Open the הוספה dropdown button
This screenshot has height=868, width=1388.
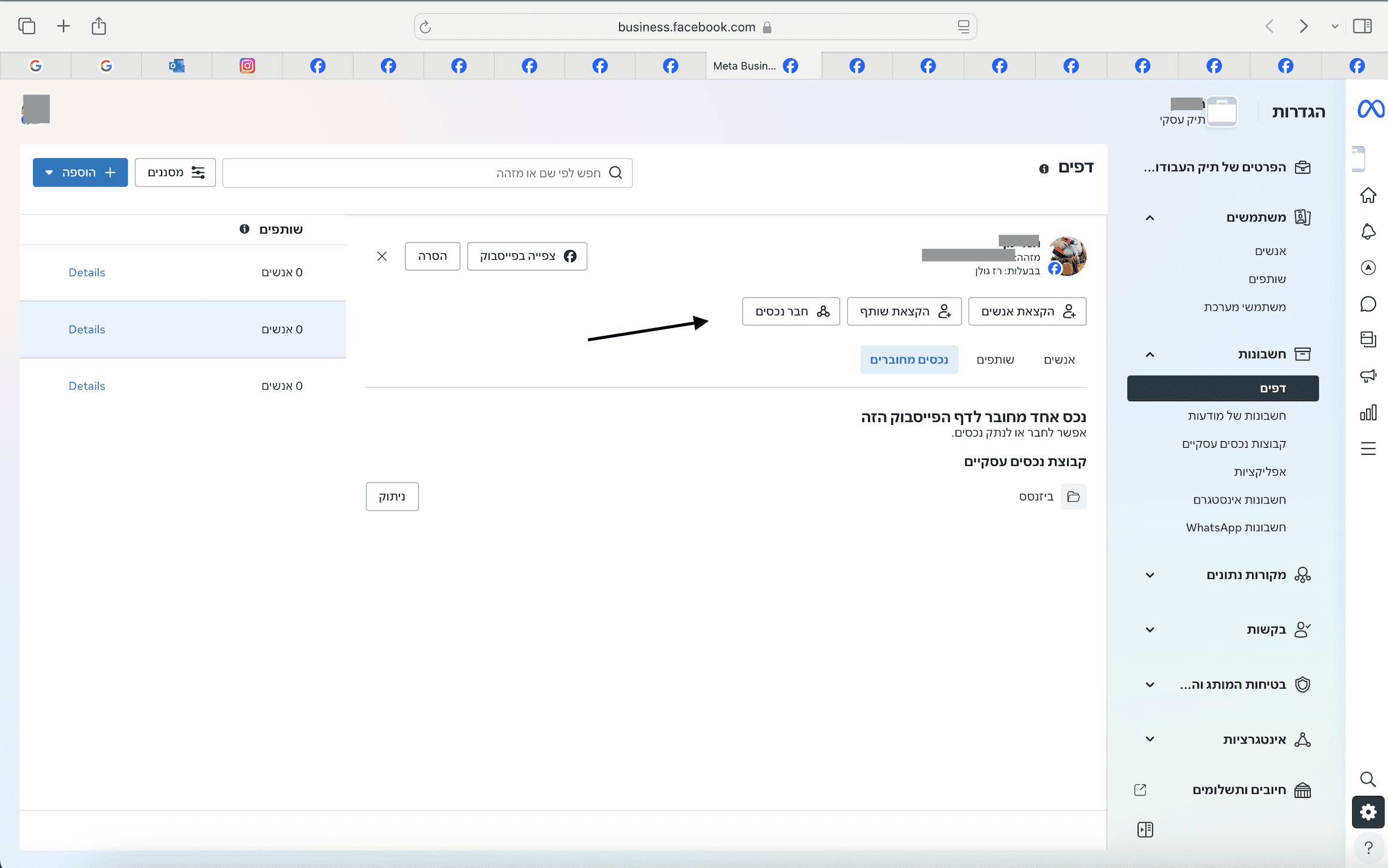pos(80,172)
